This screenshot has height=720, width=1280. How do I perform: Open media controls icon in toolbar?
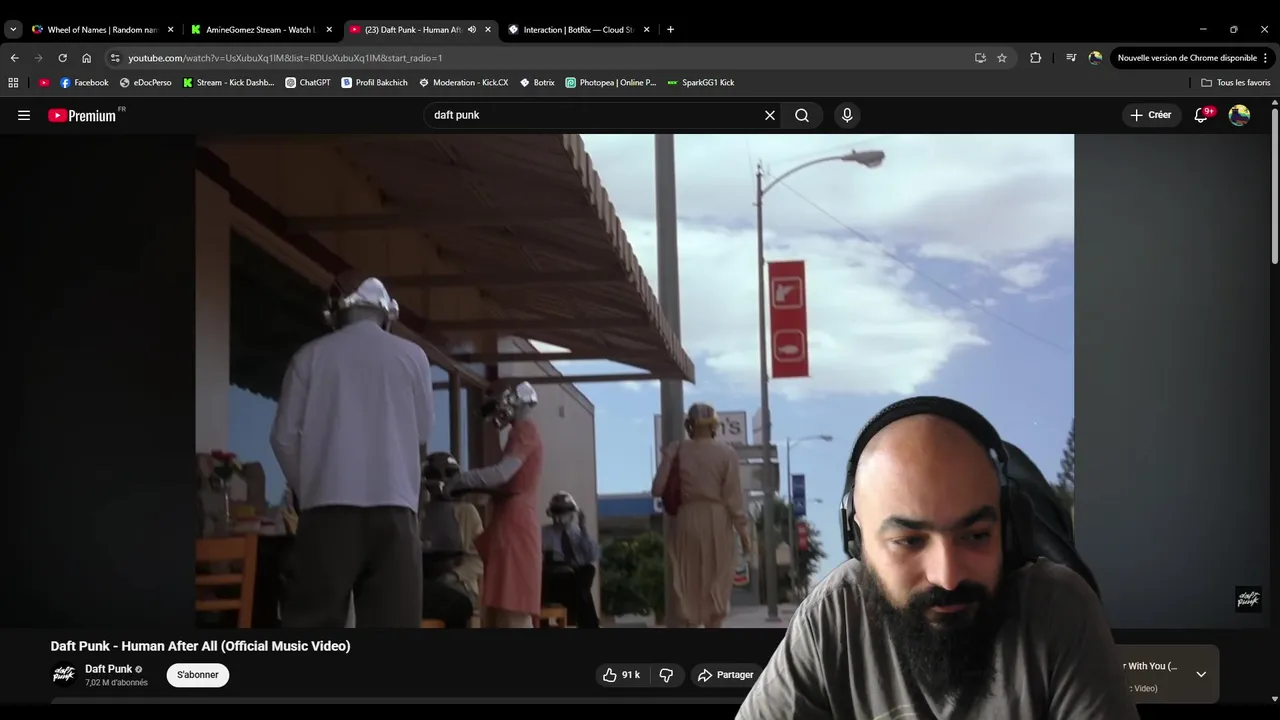pyautogui.click(x=1071, y=58)
